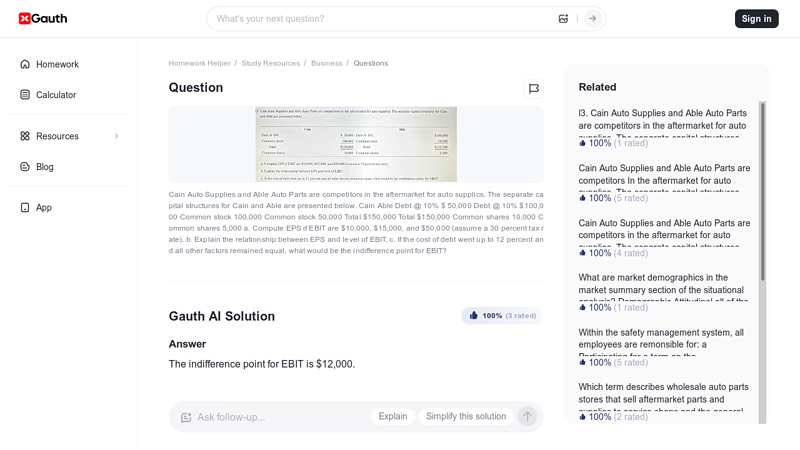This screenshot has height=450, width=800.
Task: Go to Study Resources breadcrumb
Action: tap(270, 63)
